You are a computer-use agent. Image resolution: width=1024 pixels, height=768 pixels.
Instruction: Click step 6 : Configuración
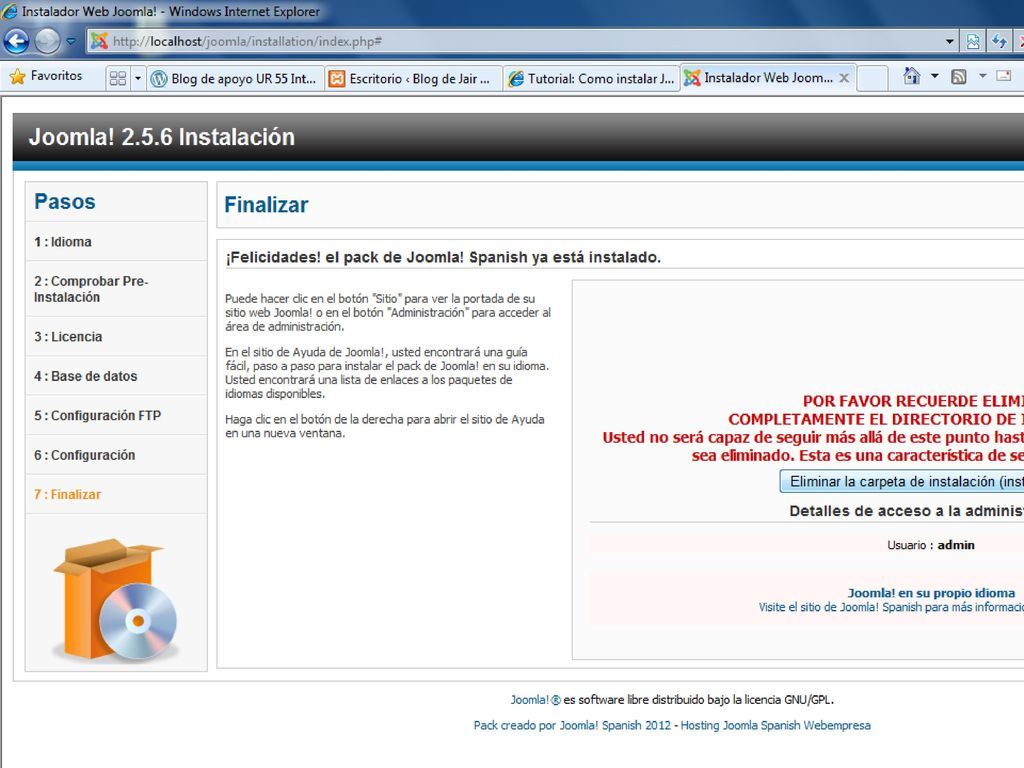(84, 455)
